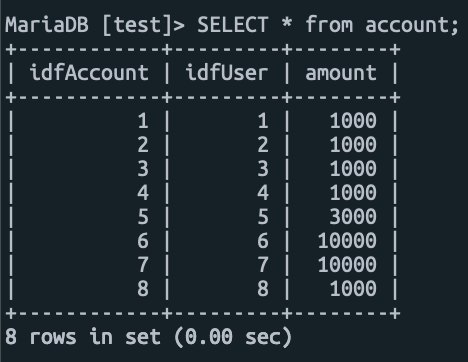Click idfUser value 2 in second row
The height and width of the screenshot is (362, 468).
(x=263, y=145)
